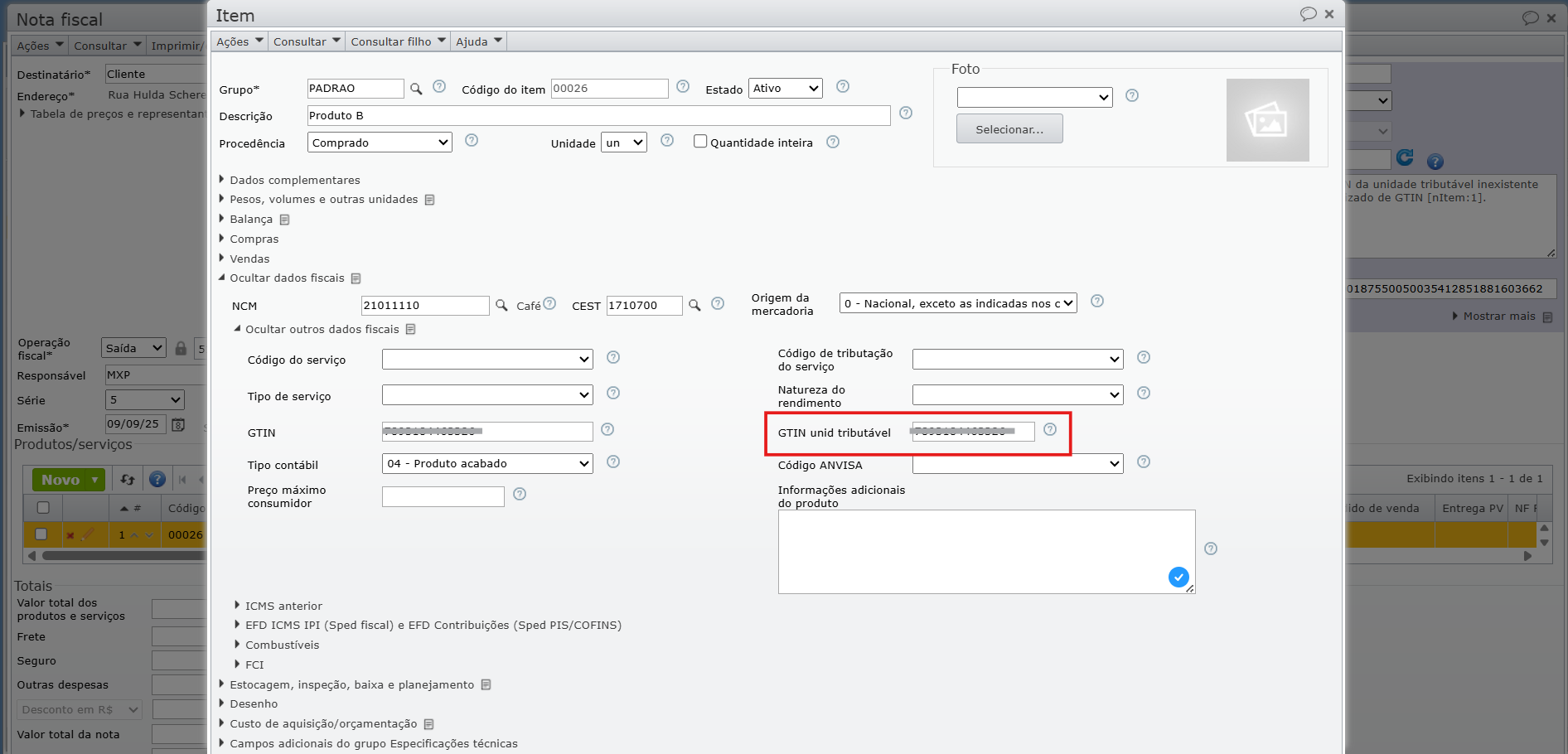Click the Selecionar... photo button
This screenshot has width=1568, height=754.
(x=1009, y=129)
